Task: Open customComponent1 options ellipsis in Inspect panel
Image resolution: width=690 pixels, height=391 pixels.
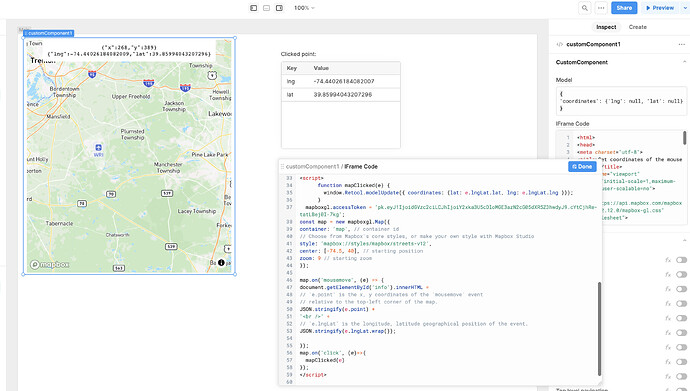Action: (x=682, y=44)
